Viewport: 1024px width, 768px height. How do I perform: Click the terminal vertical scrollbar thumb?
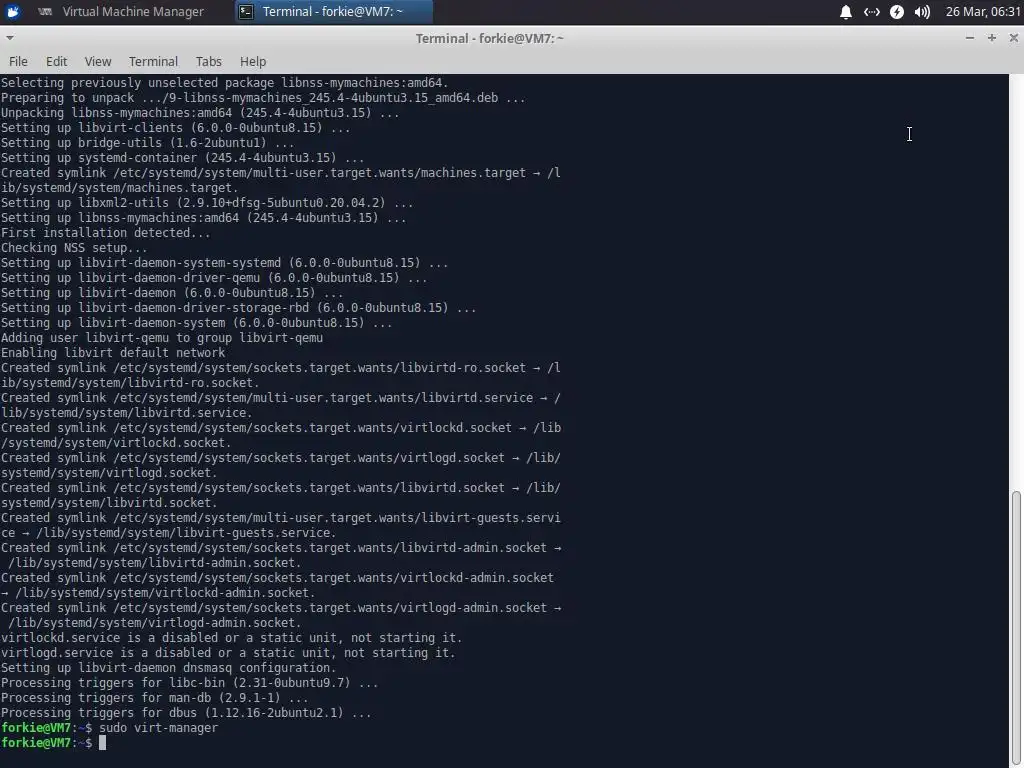pyautogui.click(x=1016, y=627)
